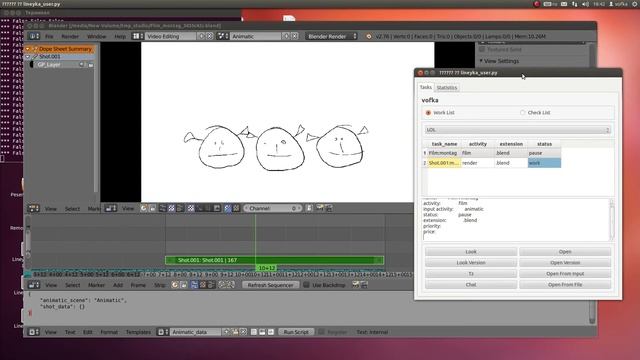Add a new screen layout next to Video Editing
The width and height of the screenshot is (640, 360).
coord(201,36)
